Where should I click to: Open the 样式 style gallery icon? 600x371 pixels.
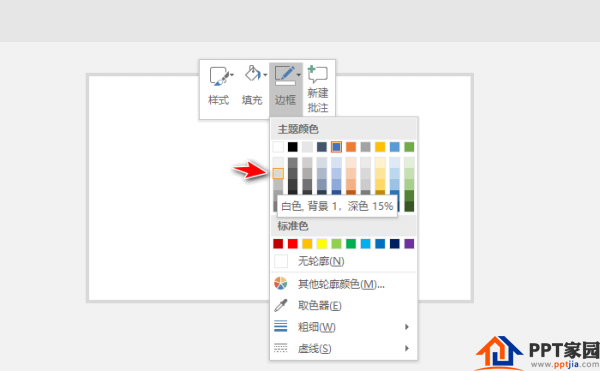pos(219,76)
